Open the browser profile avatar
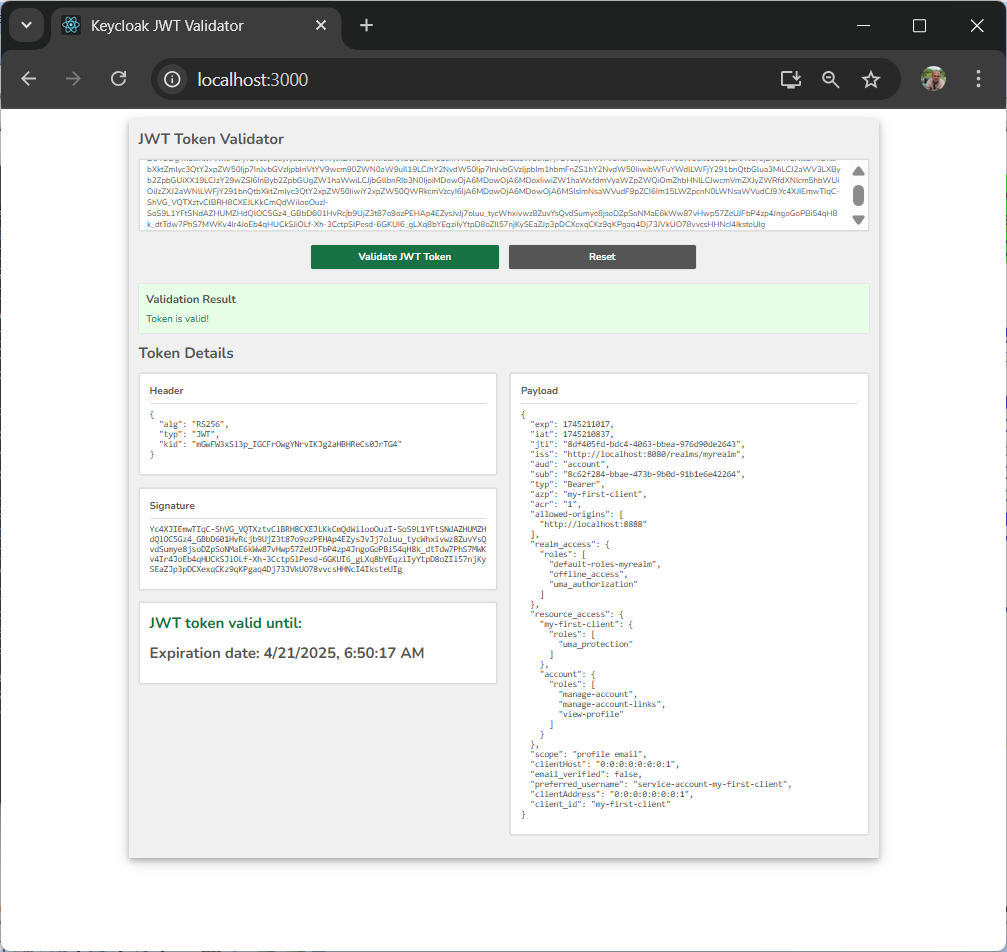The width and height of the screenshot is (1007, 952). pyautogui.click(x=933, y=79)
